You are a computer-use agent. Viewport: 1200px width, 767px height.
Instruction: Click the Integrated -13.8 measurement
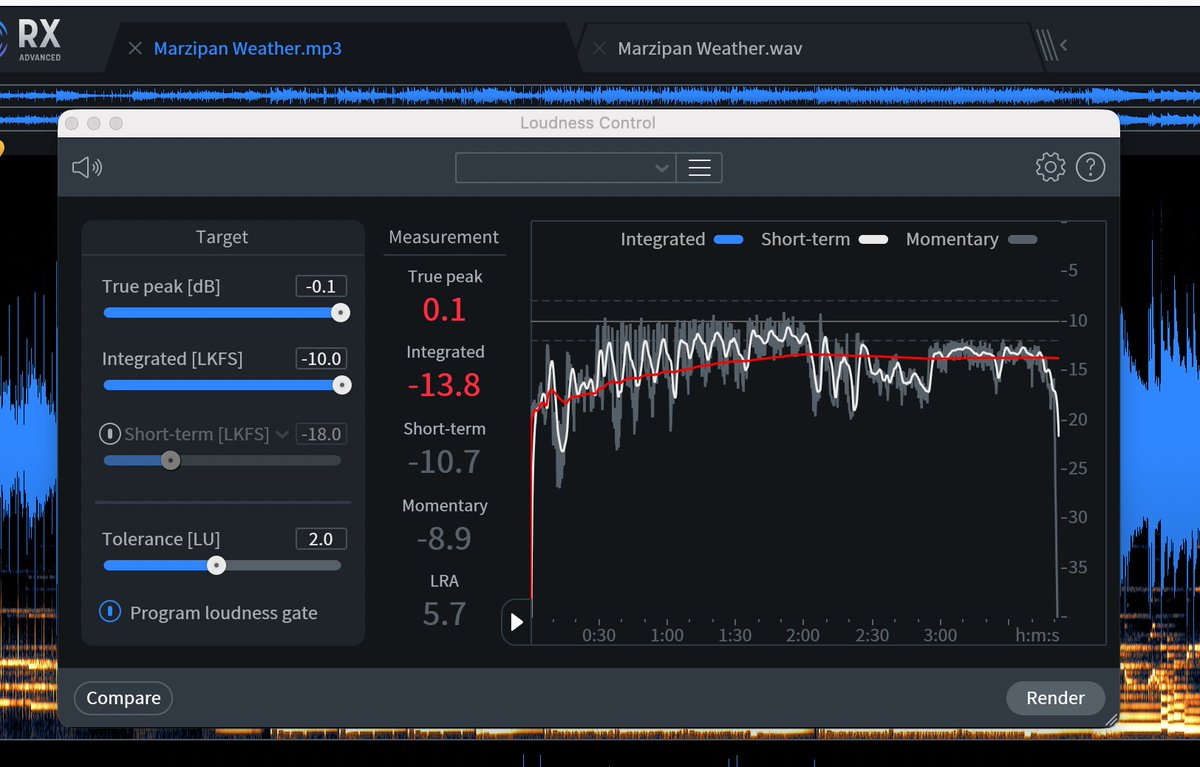tap(444, 385)
